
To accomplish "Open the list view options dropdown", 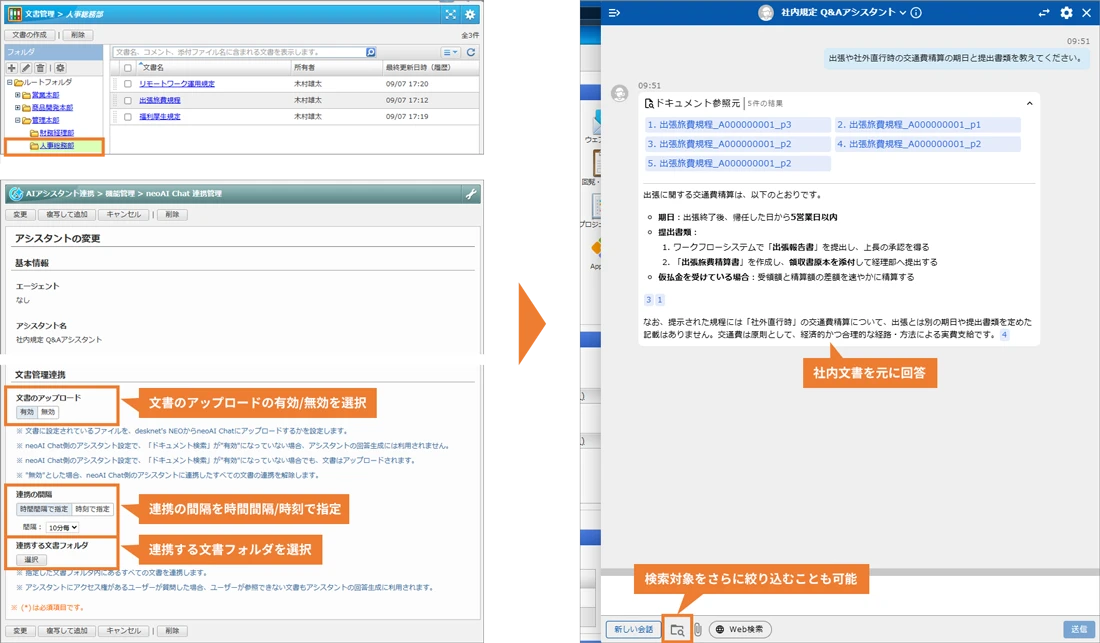I will tap(450, 53).
